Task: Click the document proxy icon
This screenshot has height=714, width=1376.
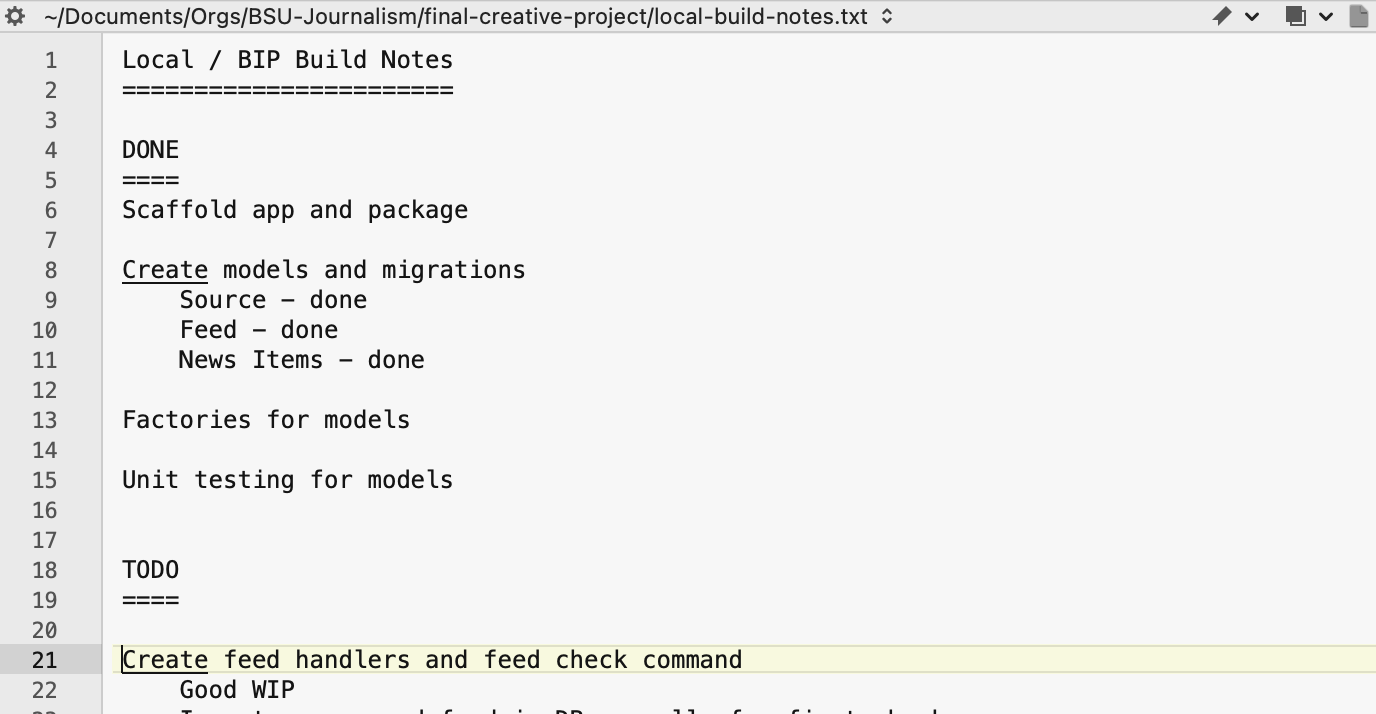Action: tap(1358, 16)
